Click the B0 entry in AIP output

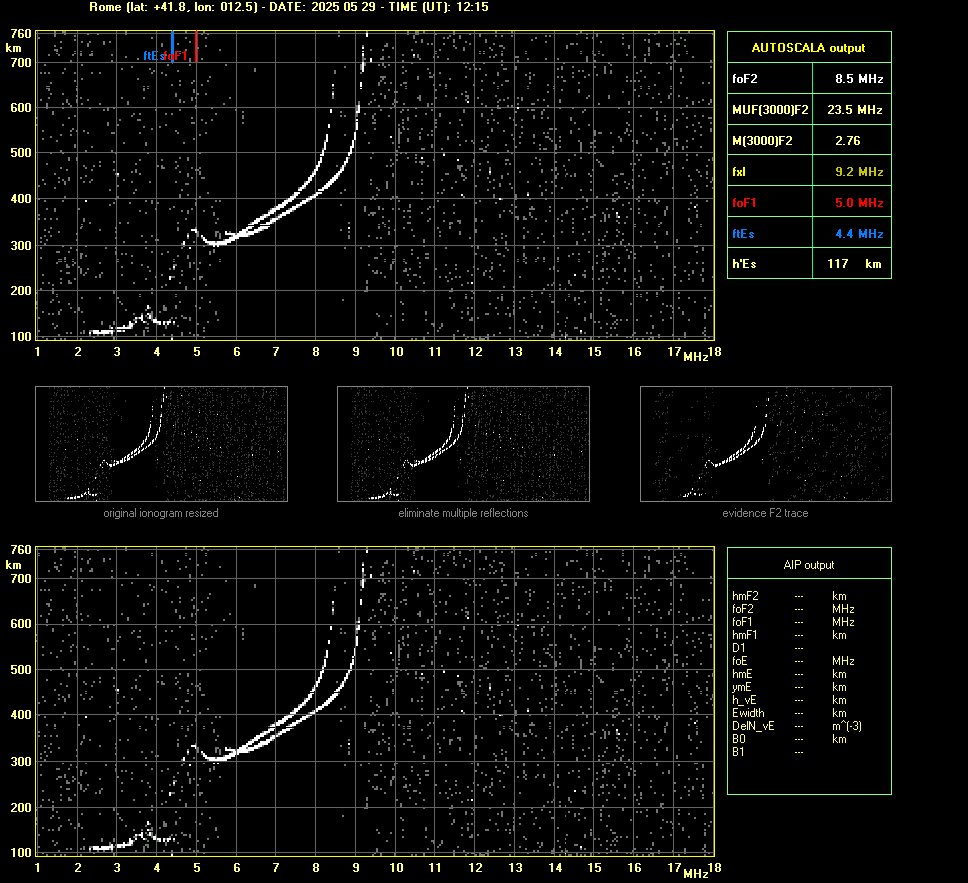(x=793, y=739)
